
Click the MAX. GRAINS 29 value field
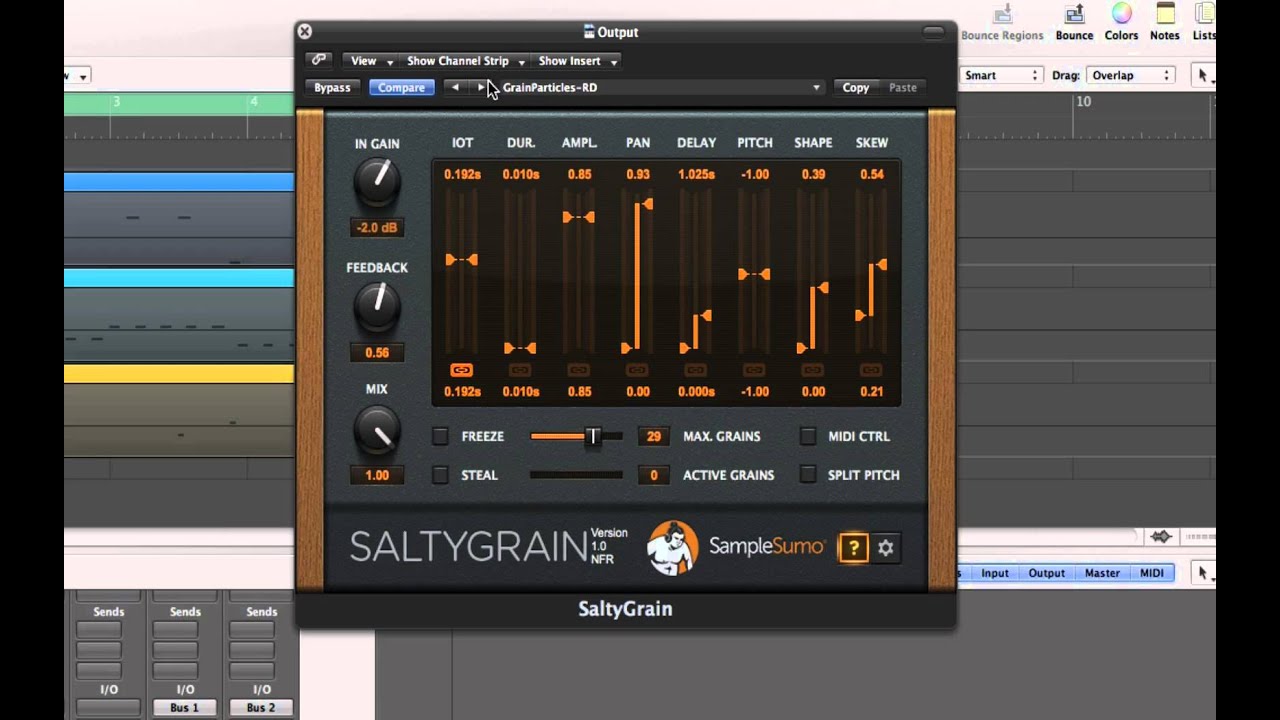pyautogui.click(x=653, y=436)
